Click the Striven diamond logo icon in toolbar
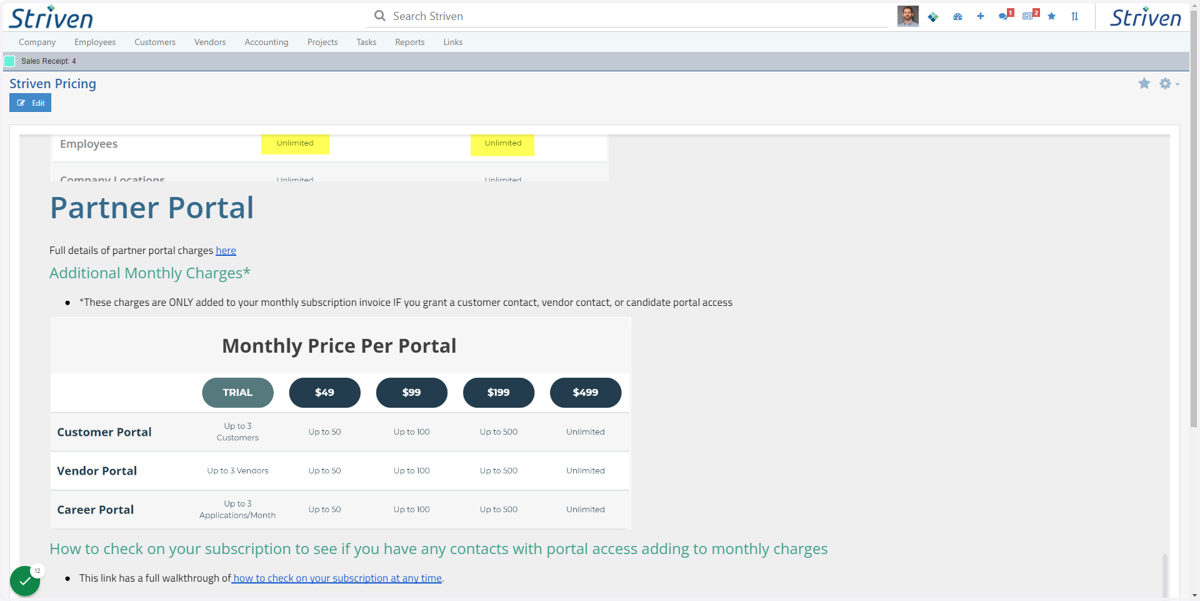This screenshot has height=601, width=1200. 933,16
